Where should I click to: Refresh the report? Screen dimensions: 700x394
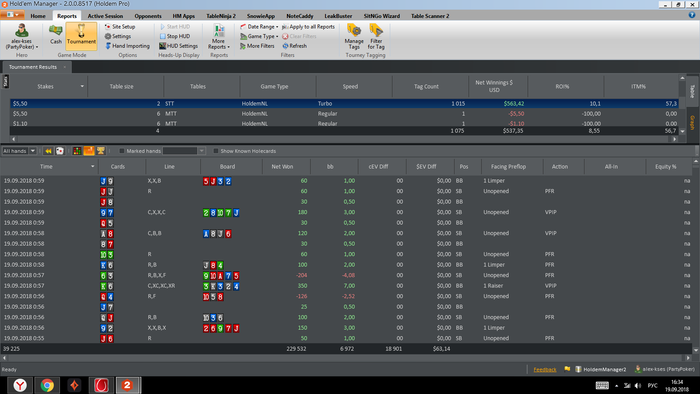(x=294, y=46)
